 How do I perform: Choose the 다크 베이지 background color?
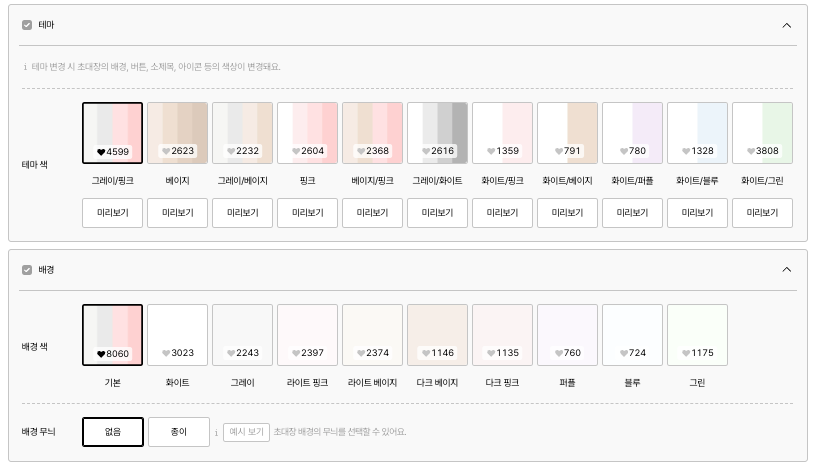tap(438, 335)
